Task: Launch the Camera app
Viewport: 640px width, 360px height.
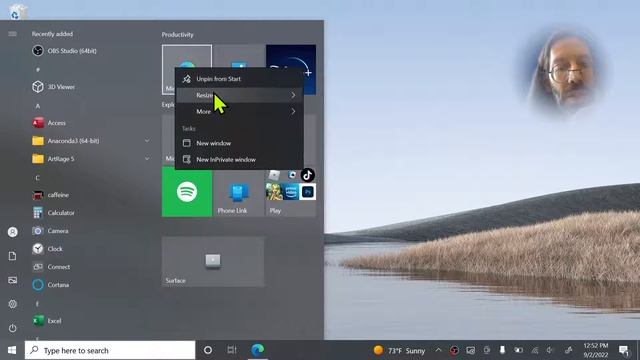Action: [50, 231]
